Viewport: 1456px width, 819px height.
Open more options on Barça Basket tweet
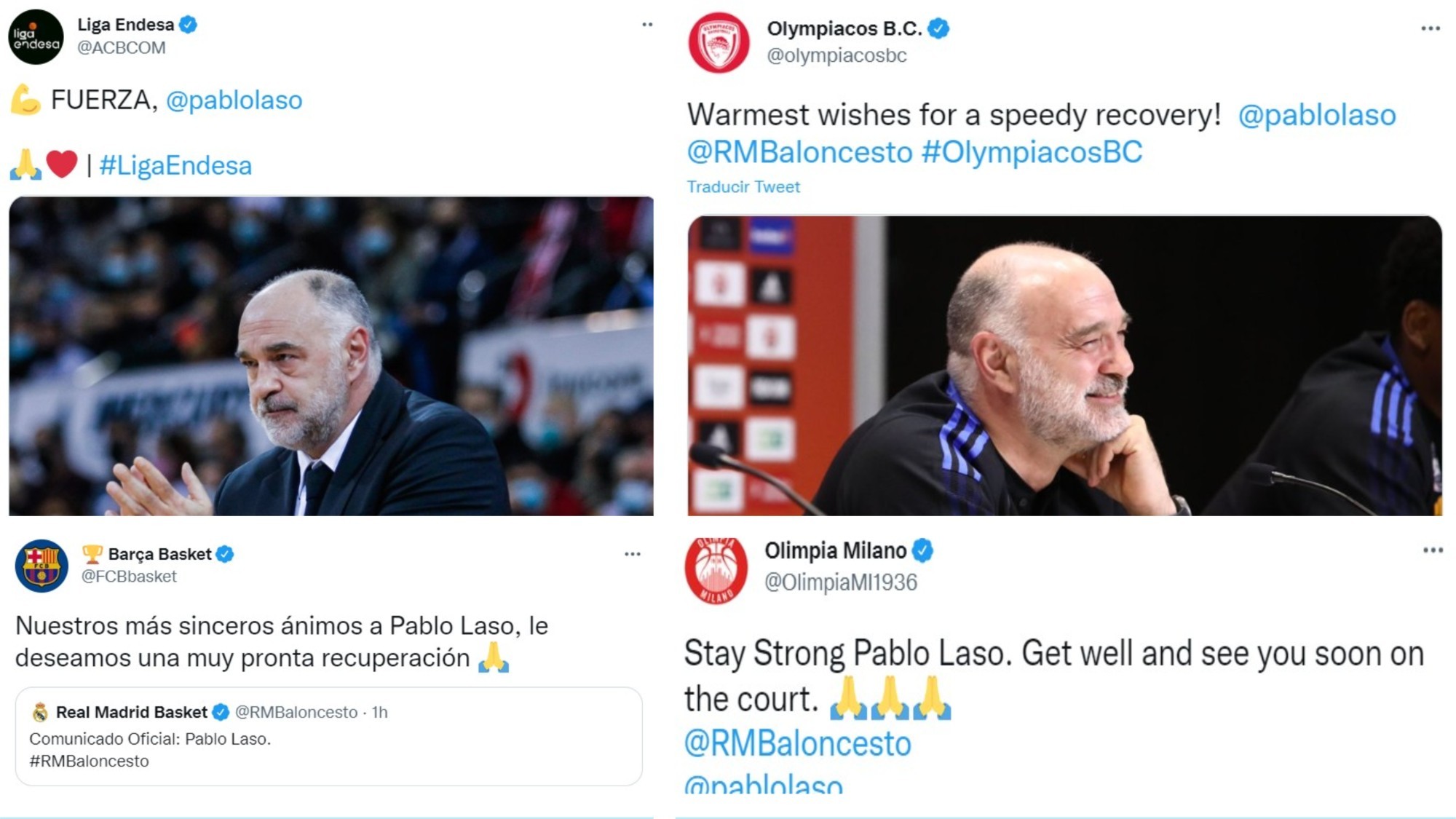tap(633, 554)
